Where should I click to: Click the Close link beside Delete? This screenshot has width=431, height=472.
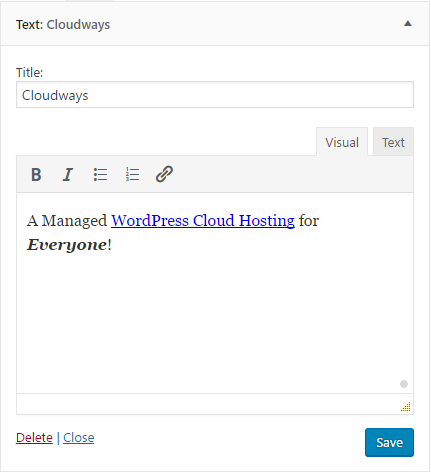click(x=79, y=437)
